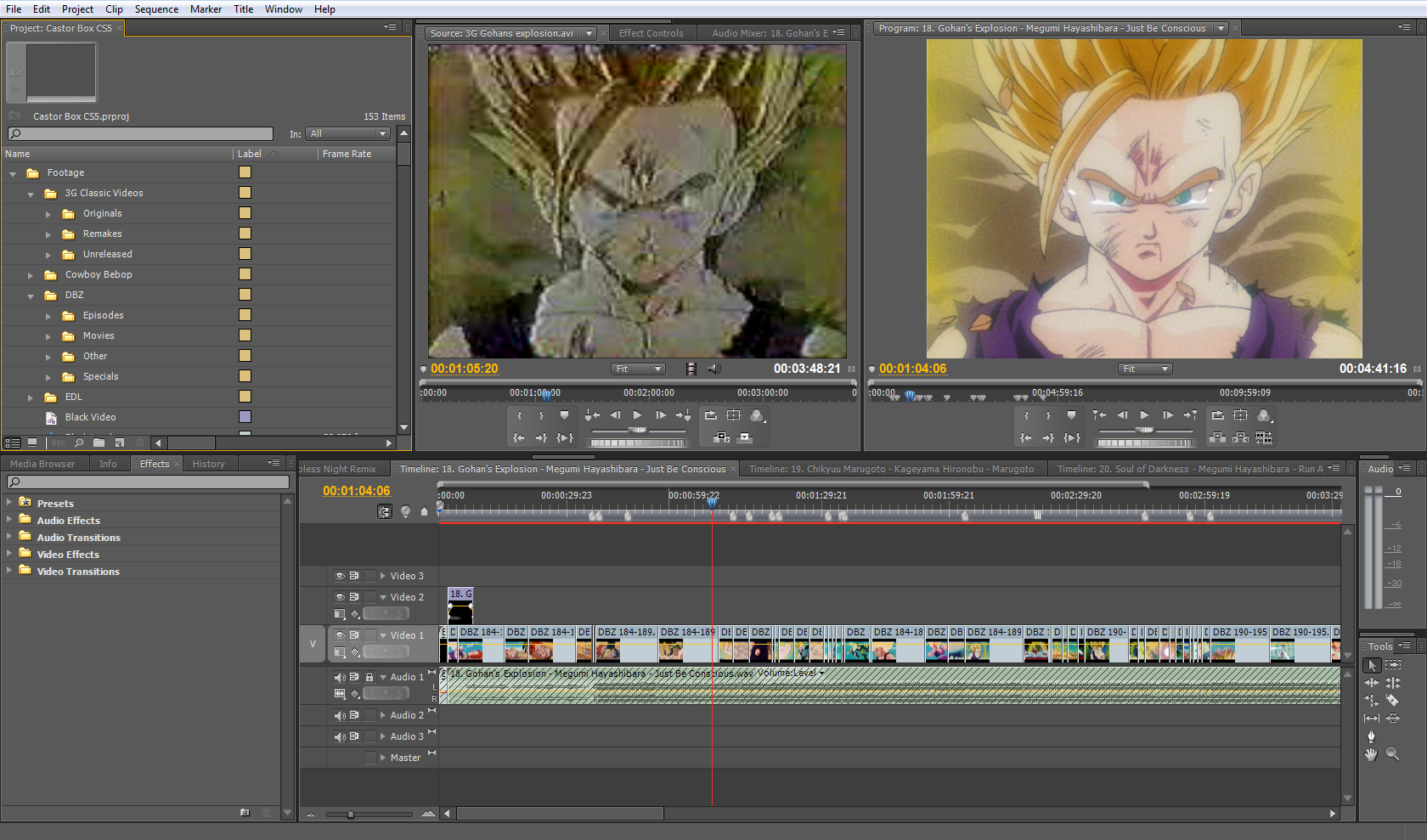Viewport: 1427px width, 840px height.
Task: Click Extract button in Program monitor
Action: 1240,437
